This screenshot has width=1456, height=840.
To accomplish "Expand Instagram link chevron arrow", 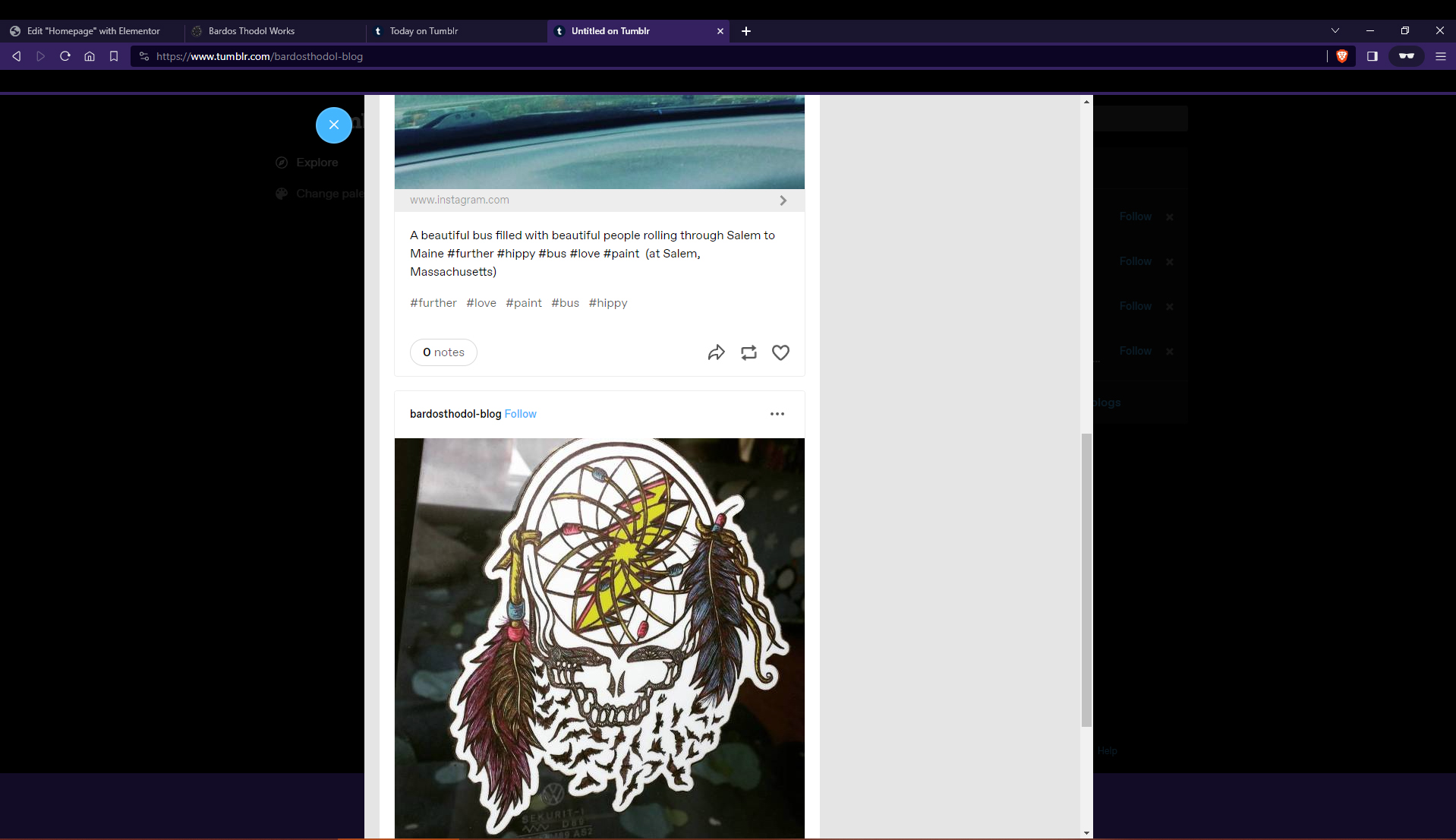I will click(783, 201).
